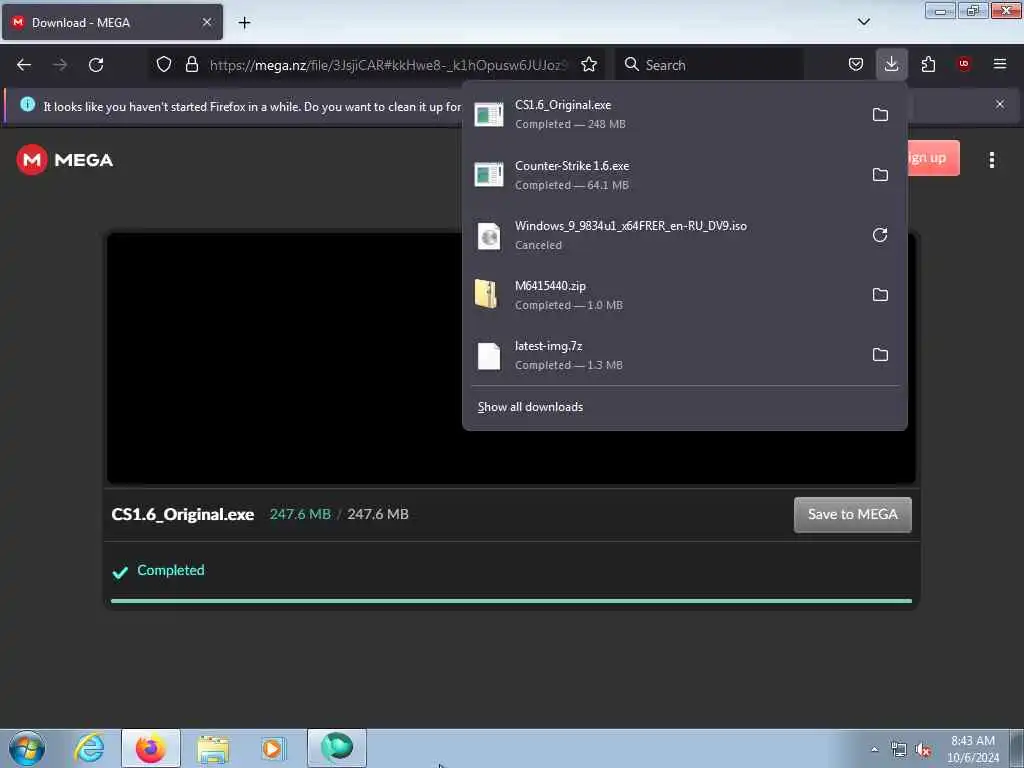
Task: Retry the canceled Windows ISO download
Action: pos(880,235)
